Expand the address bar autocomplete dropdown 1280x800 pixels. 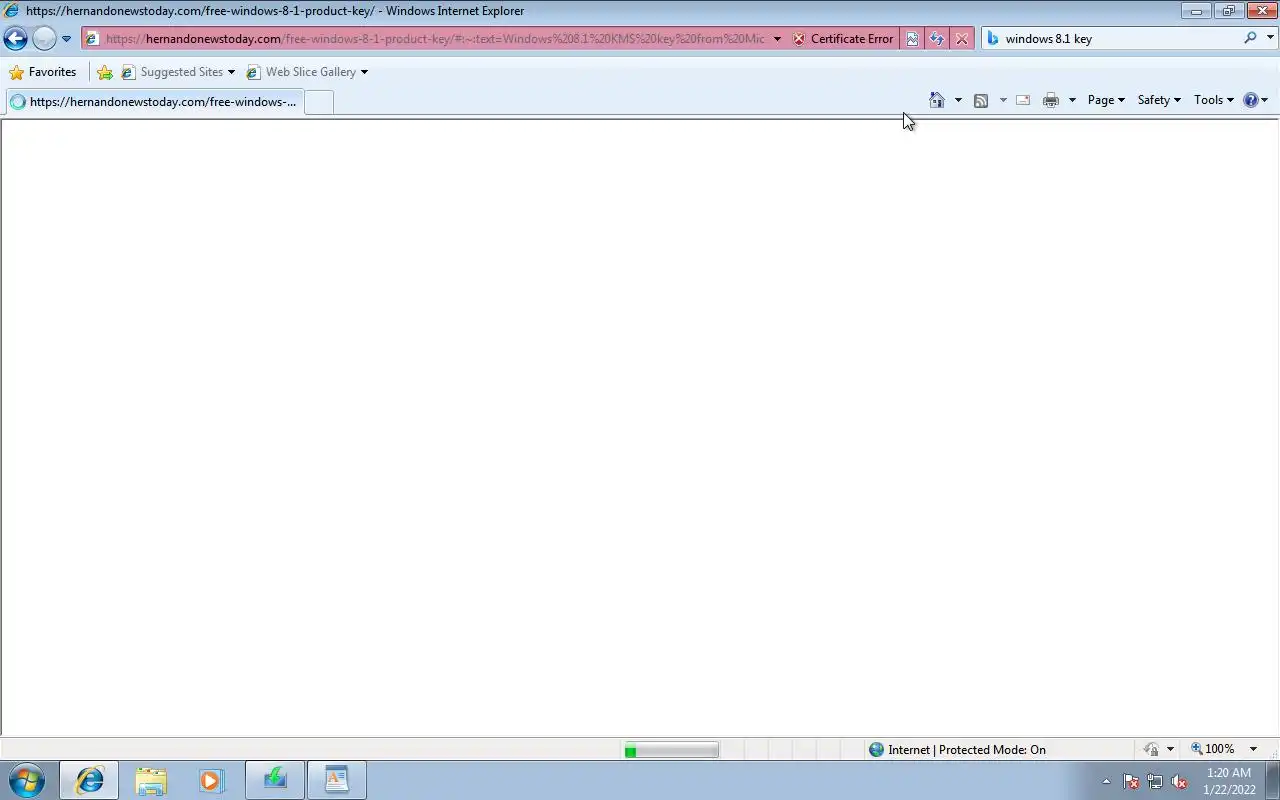click(x=777, y=39)
